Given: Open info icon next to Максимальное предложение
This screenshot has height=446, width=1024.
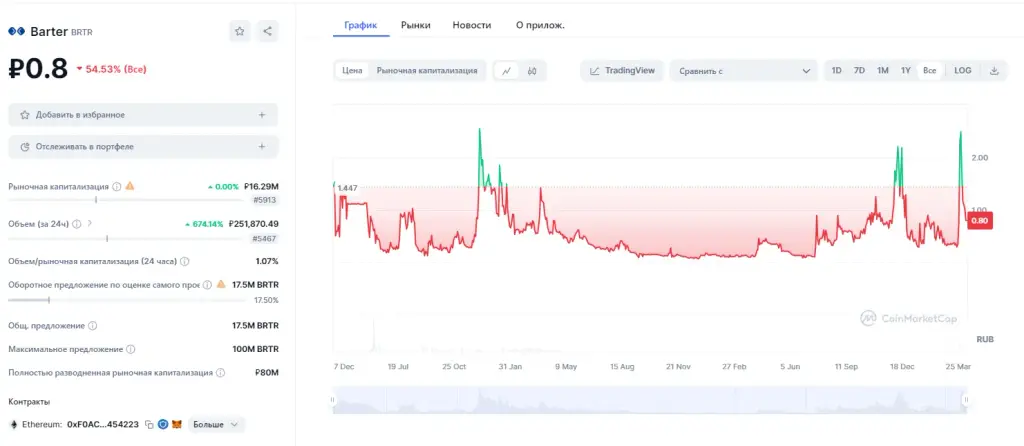Looking at the screenshot, I should [x=131, y=349].
